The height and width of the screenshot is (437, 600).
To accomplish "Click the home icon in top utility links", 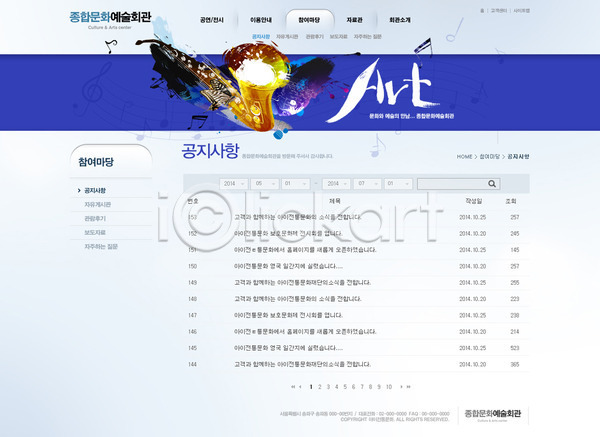I will tap(482, 10).
